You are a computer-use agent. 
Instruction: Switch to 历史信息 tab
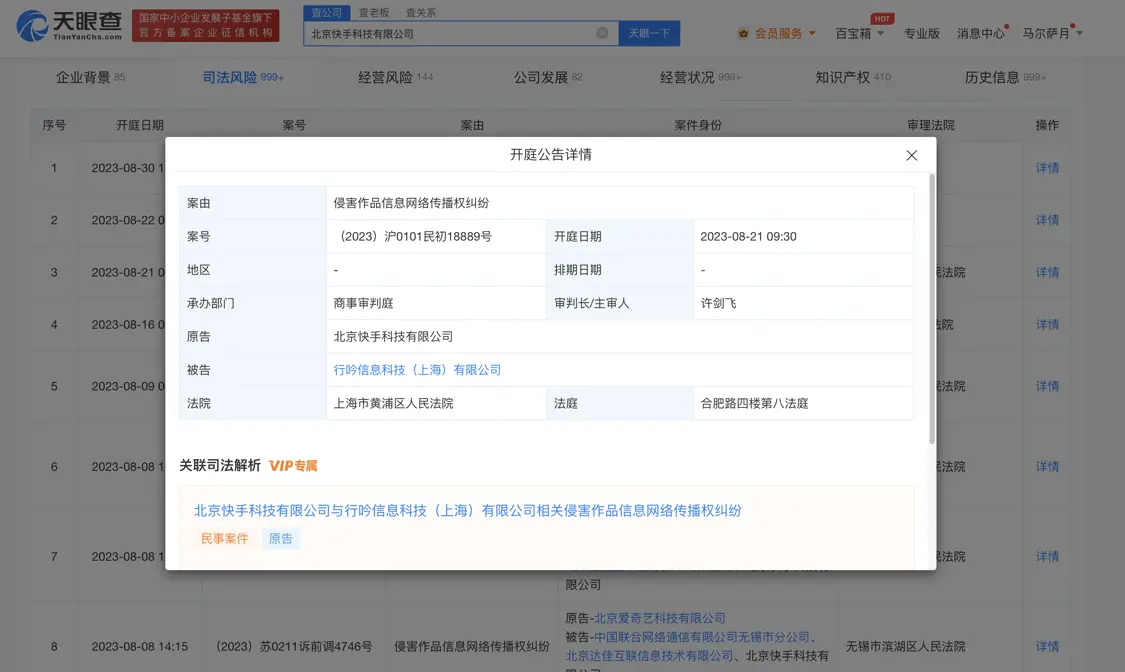click(1004, 77)
